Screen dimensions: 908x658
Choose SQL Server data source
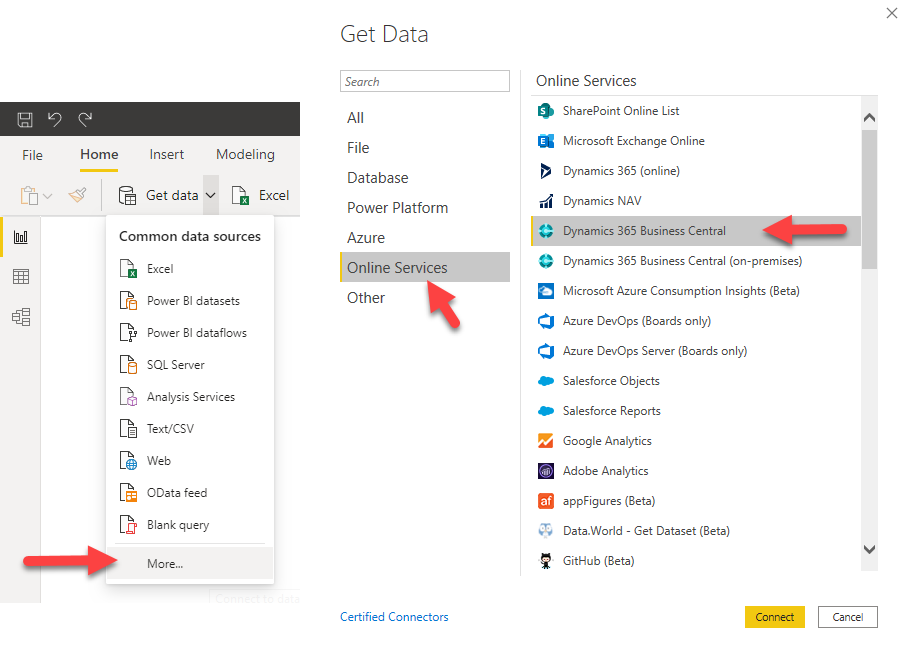click(190, 365)
